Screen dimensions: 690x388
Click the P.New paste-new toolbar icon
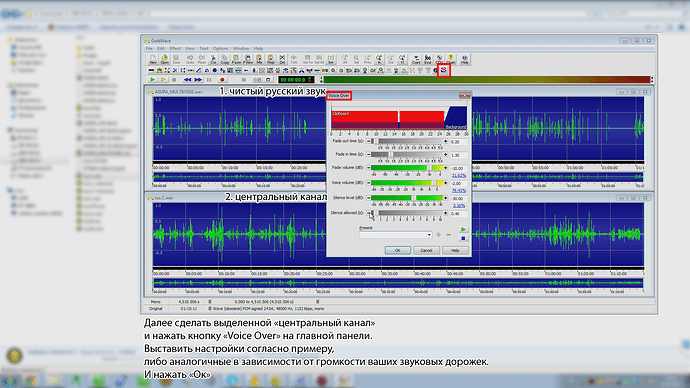coord(248,59)
